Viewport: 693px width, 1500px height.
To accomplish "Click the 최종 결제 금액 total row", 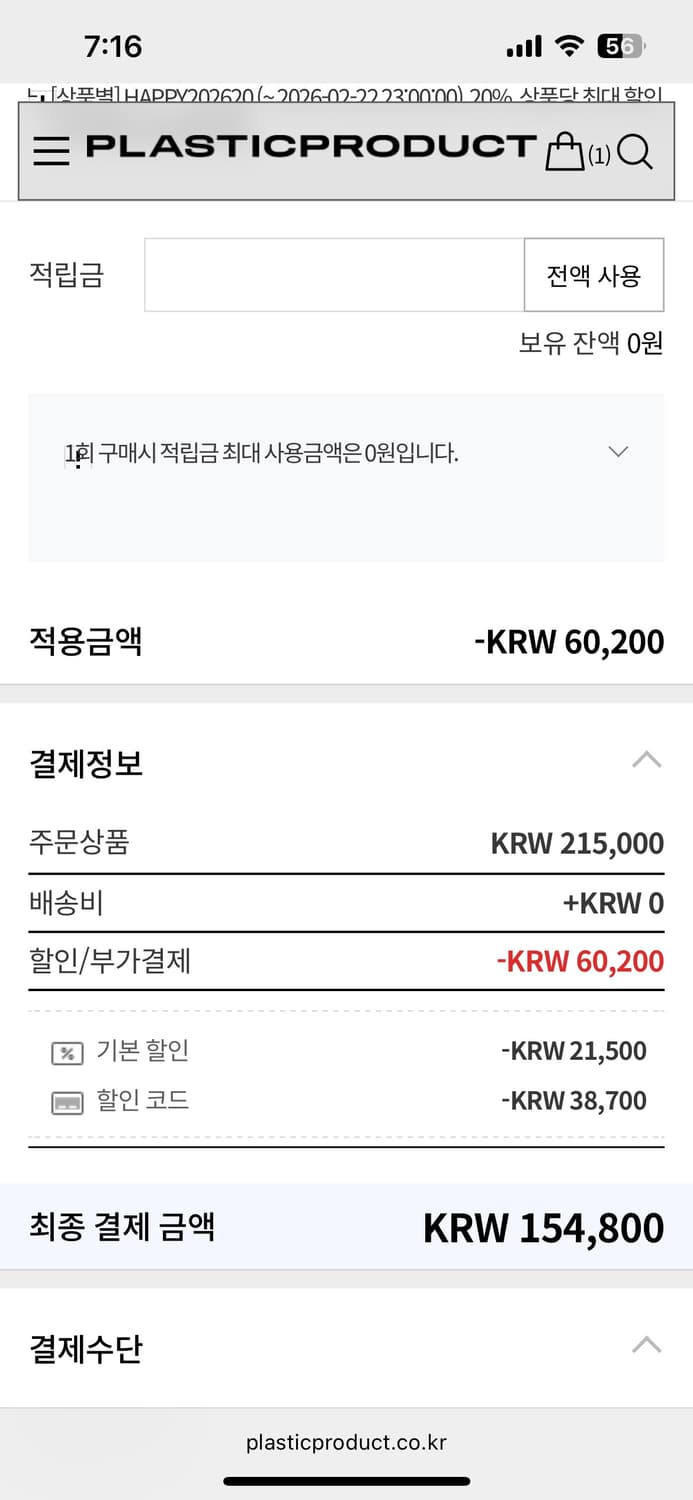I will point(346,1227).
